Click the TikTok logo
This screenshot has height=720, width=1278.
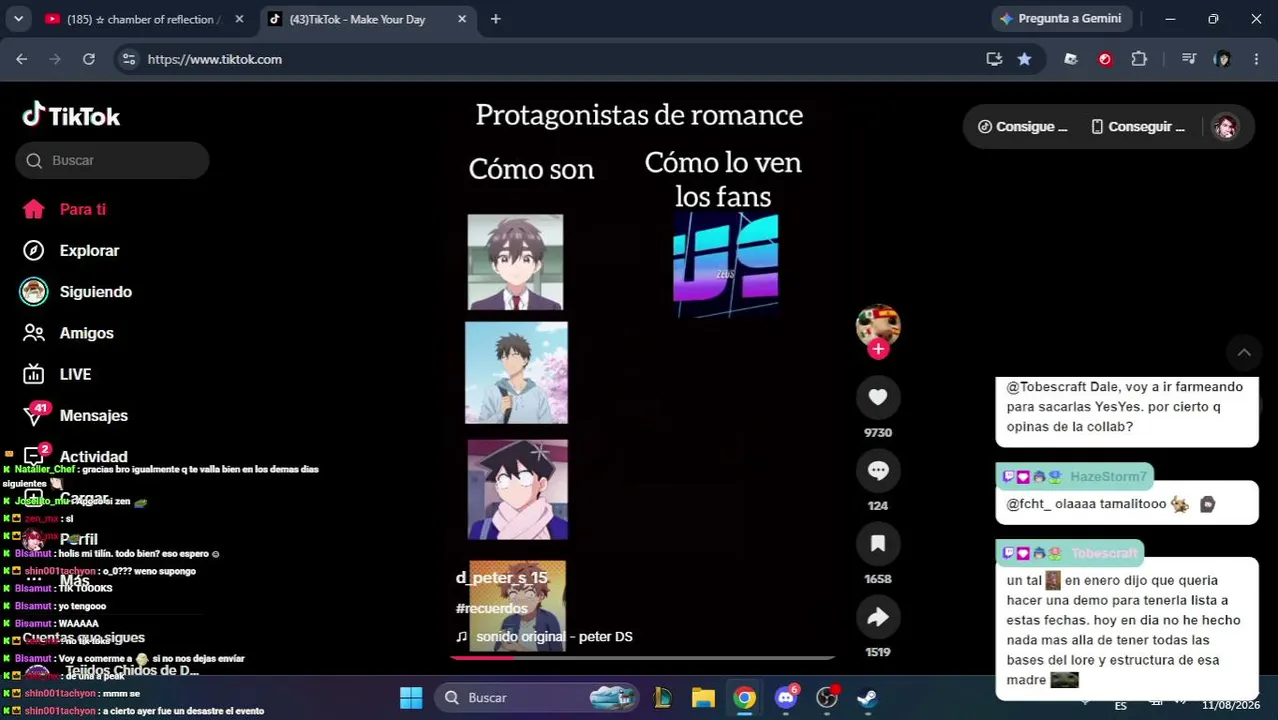click(x=71, y=116)
